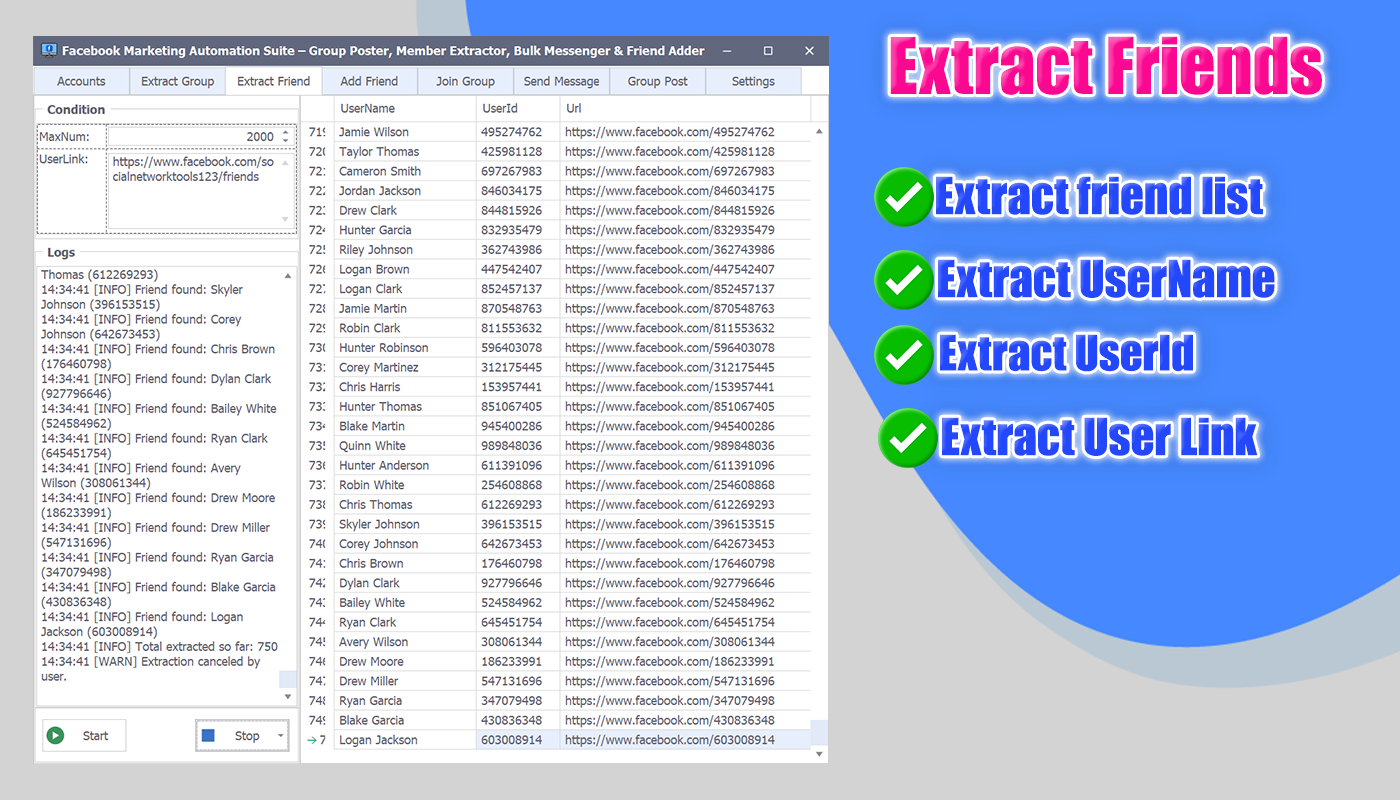Select the Taylor Thomas row
The height and width of the screenshot is (800, 1400).
coord(556,152)
